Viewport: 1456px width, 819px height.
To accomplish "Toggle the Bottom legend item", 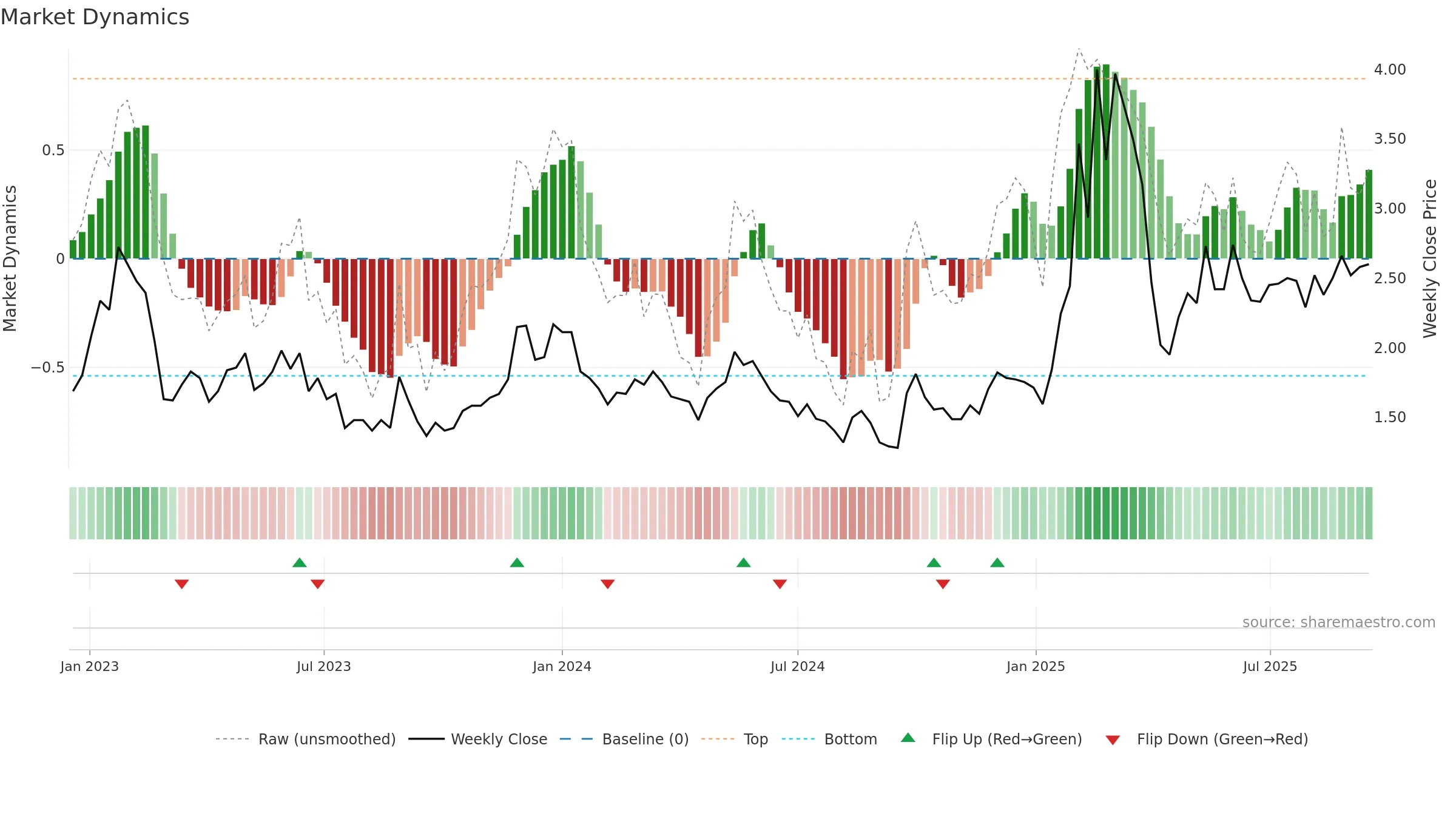I will tap(829, 739).
